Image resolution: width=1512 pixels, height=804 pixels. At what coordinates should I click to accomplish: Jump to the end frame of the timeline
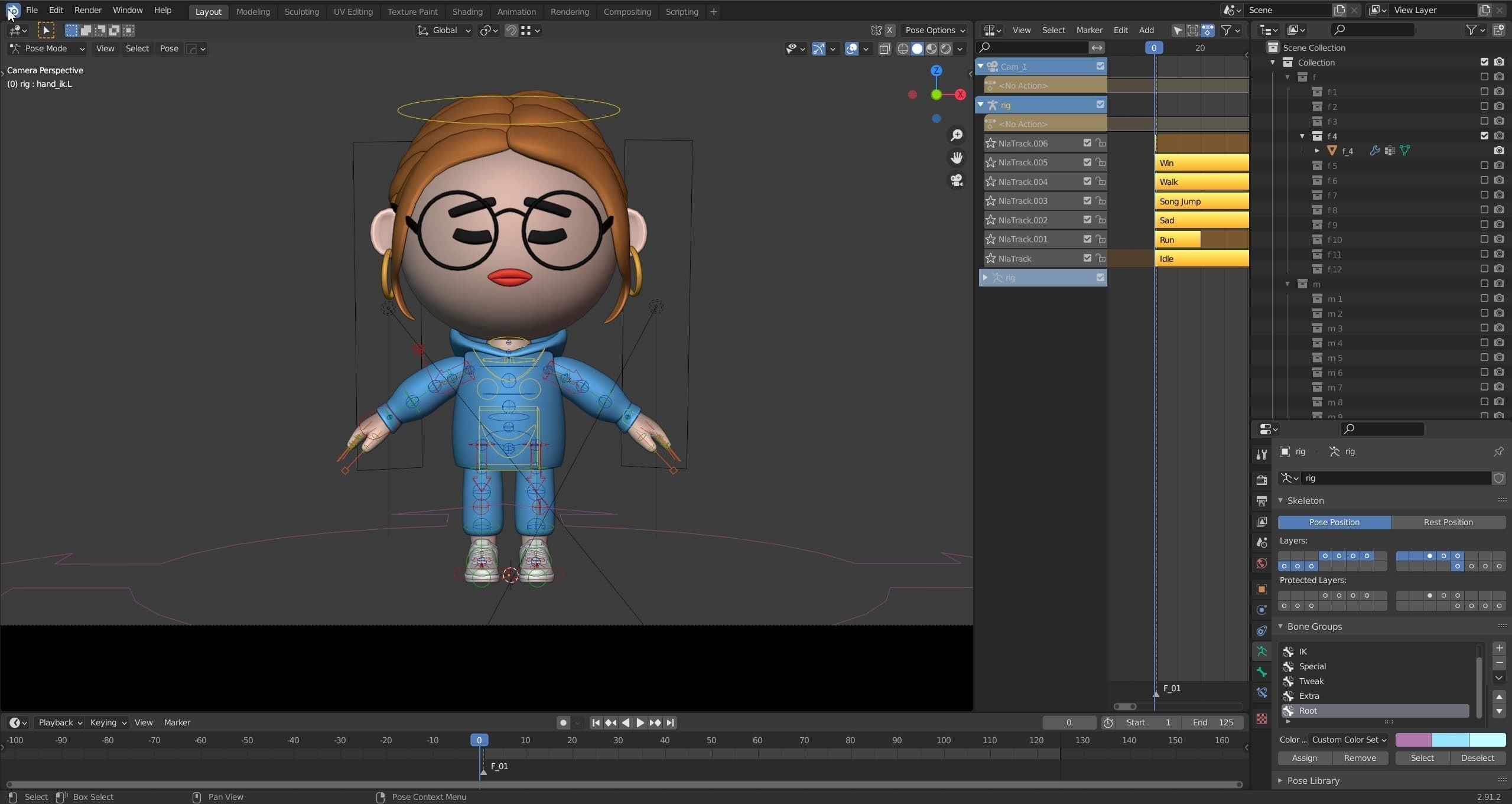pos(669,722)
